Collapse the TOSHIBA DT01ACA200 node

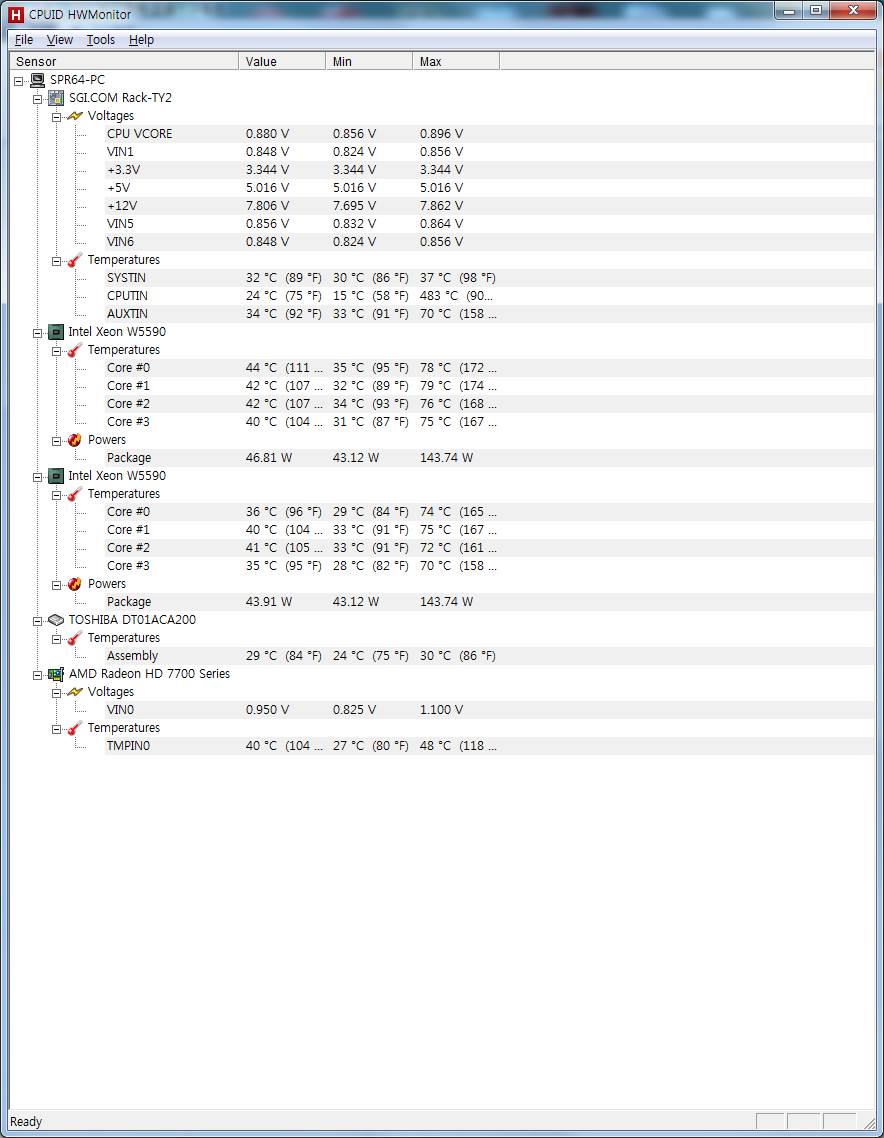click(38, 621)
